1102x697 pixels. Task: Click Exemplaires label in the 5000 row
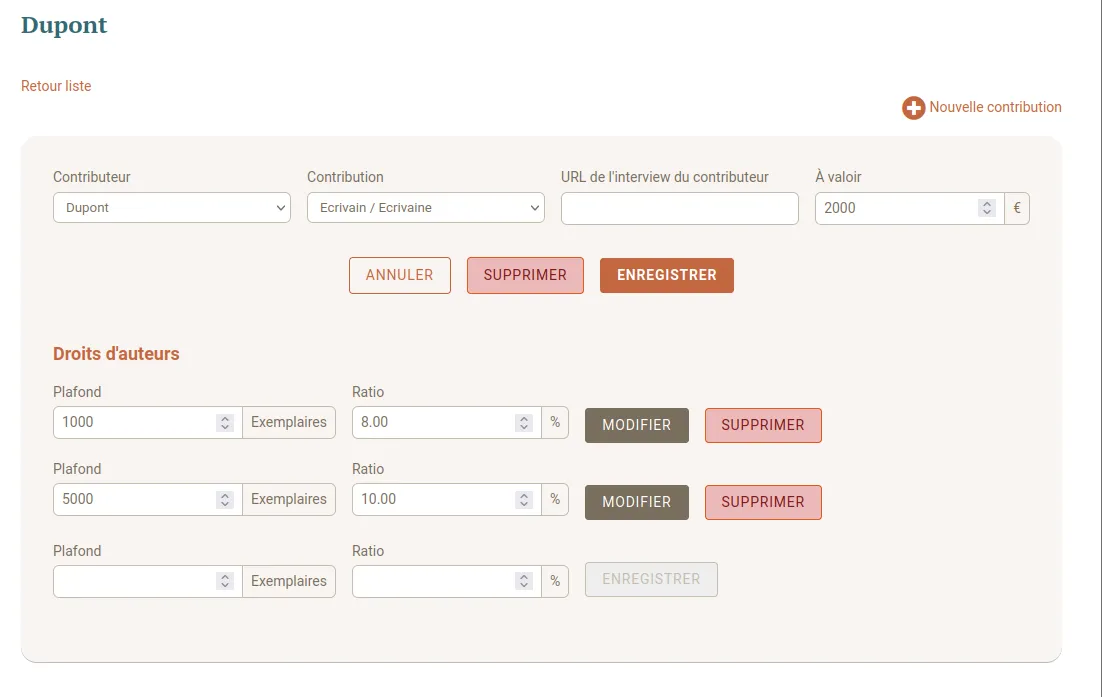point(289,500)
